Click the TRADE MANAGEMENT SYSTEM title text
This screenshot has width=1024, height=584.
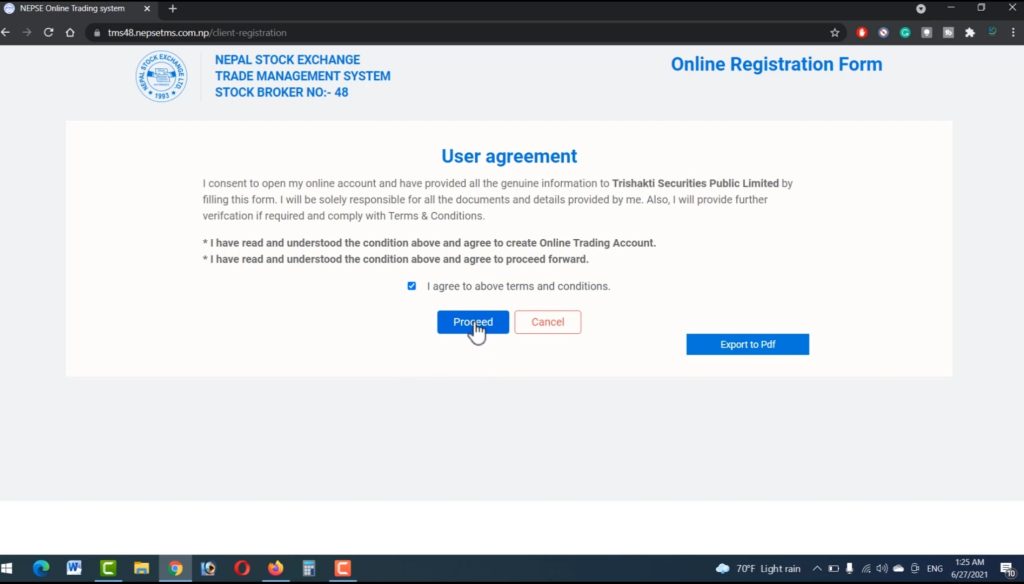[303, 76]
